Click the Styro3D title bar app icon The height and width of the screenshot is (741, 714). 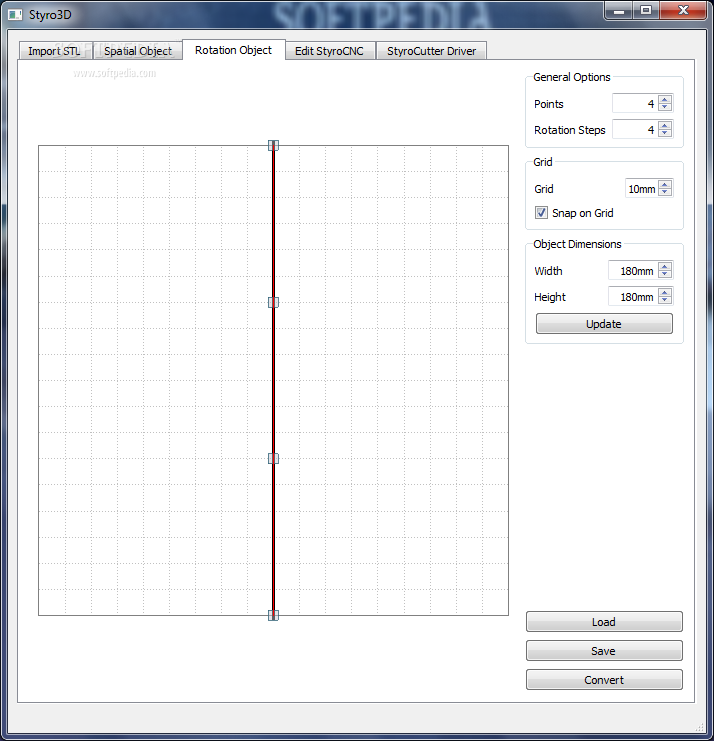point(15,15)
